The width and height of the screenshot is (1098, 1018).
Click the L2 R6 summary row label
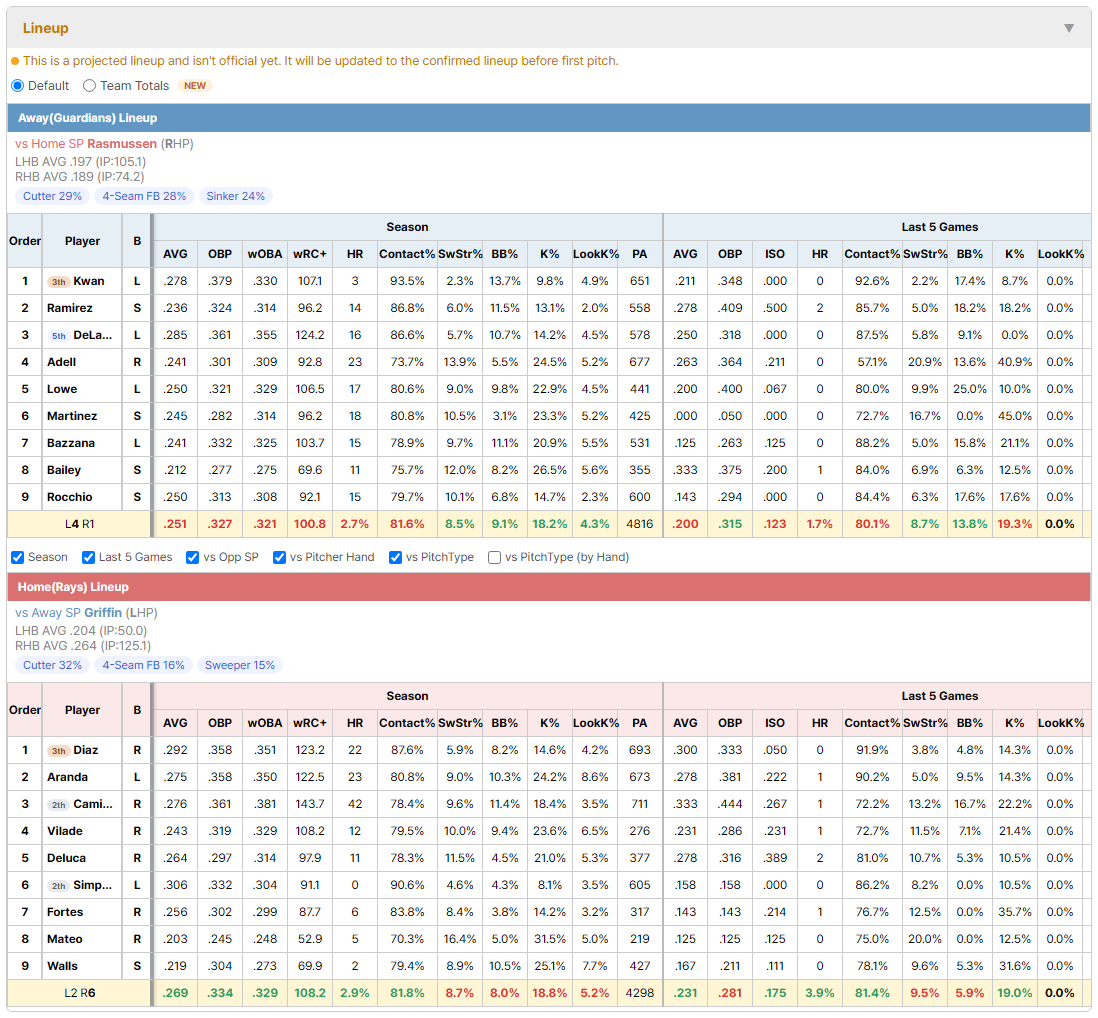click(79, 993)
